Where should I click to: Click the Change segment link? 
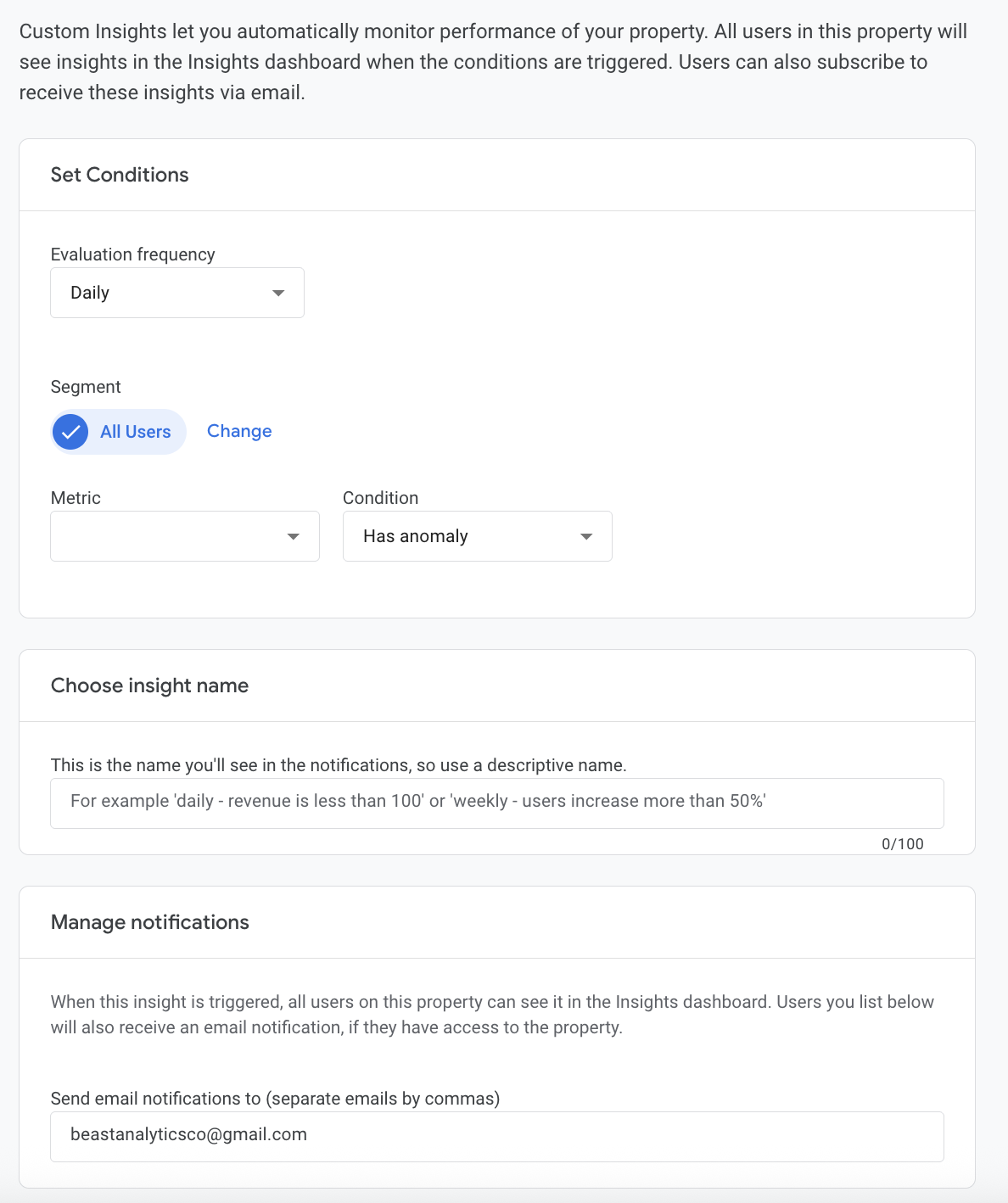pos(239,431)
